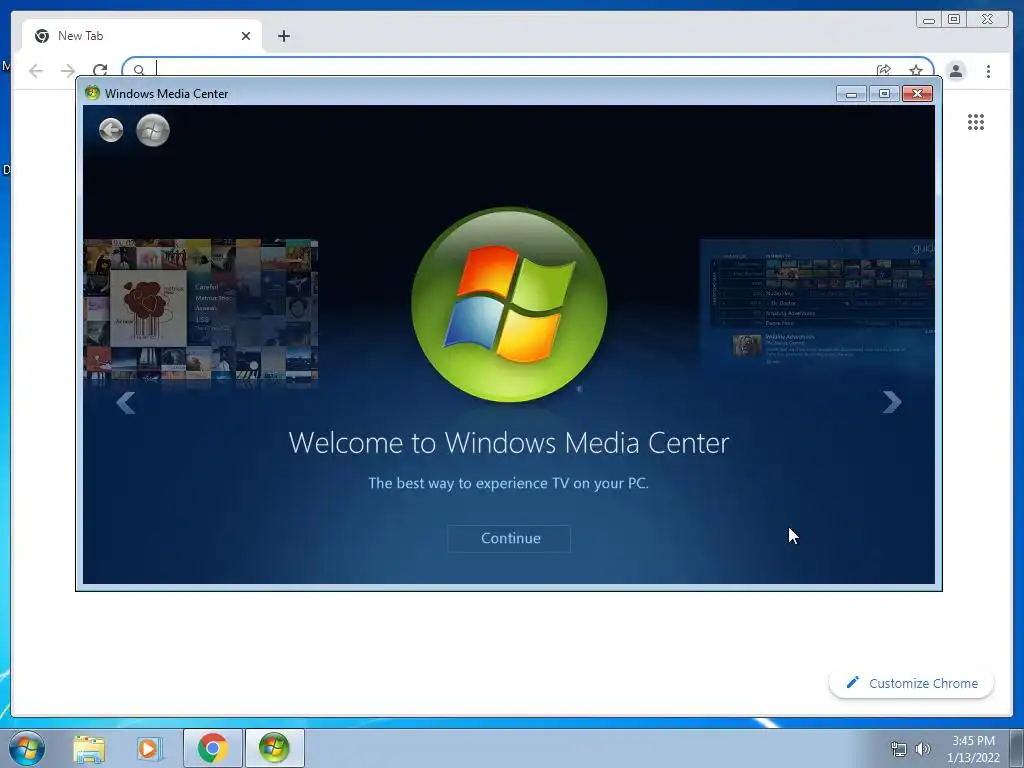
Task: Select the music library album collage thumbnail
Action: 201,310
